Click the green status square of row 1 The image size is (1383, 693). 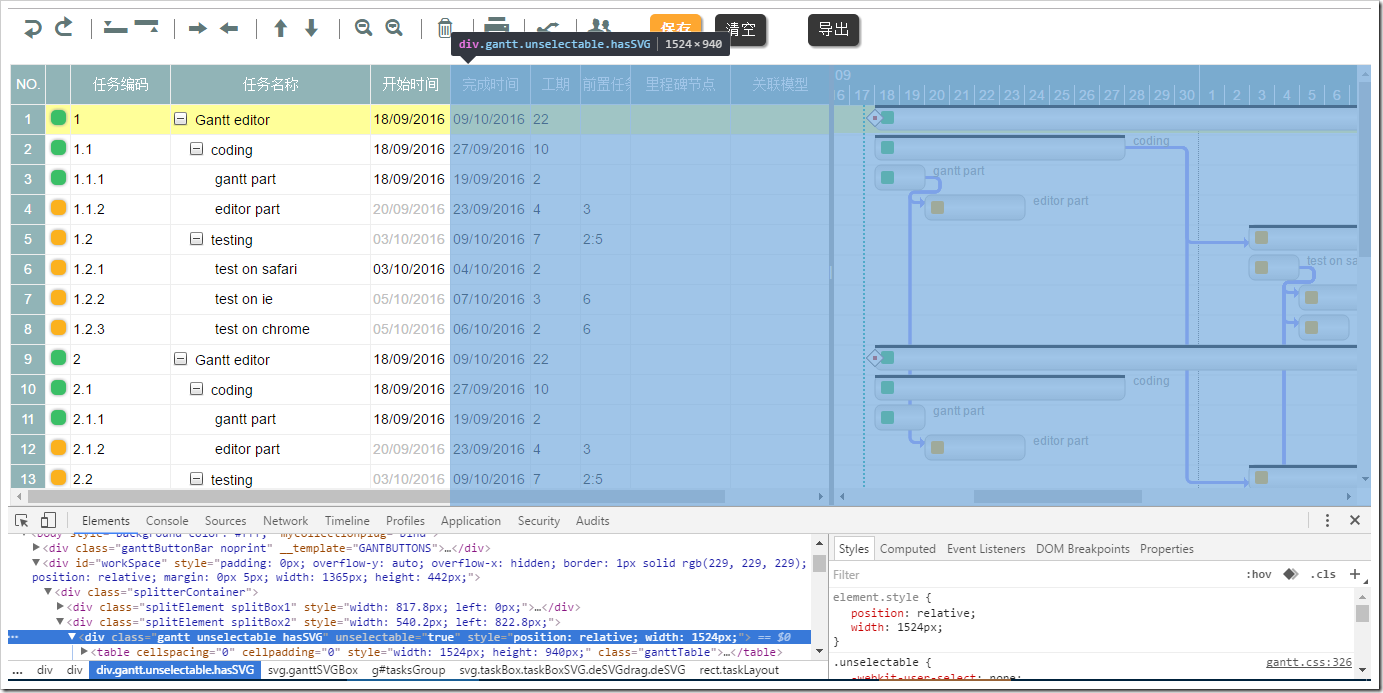tap(58, 118)
